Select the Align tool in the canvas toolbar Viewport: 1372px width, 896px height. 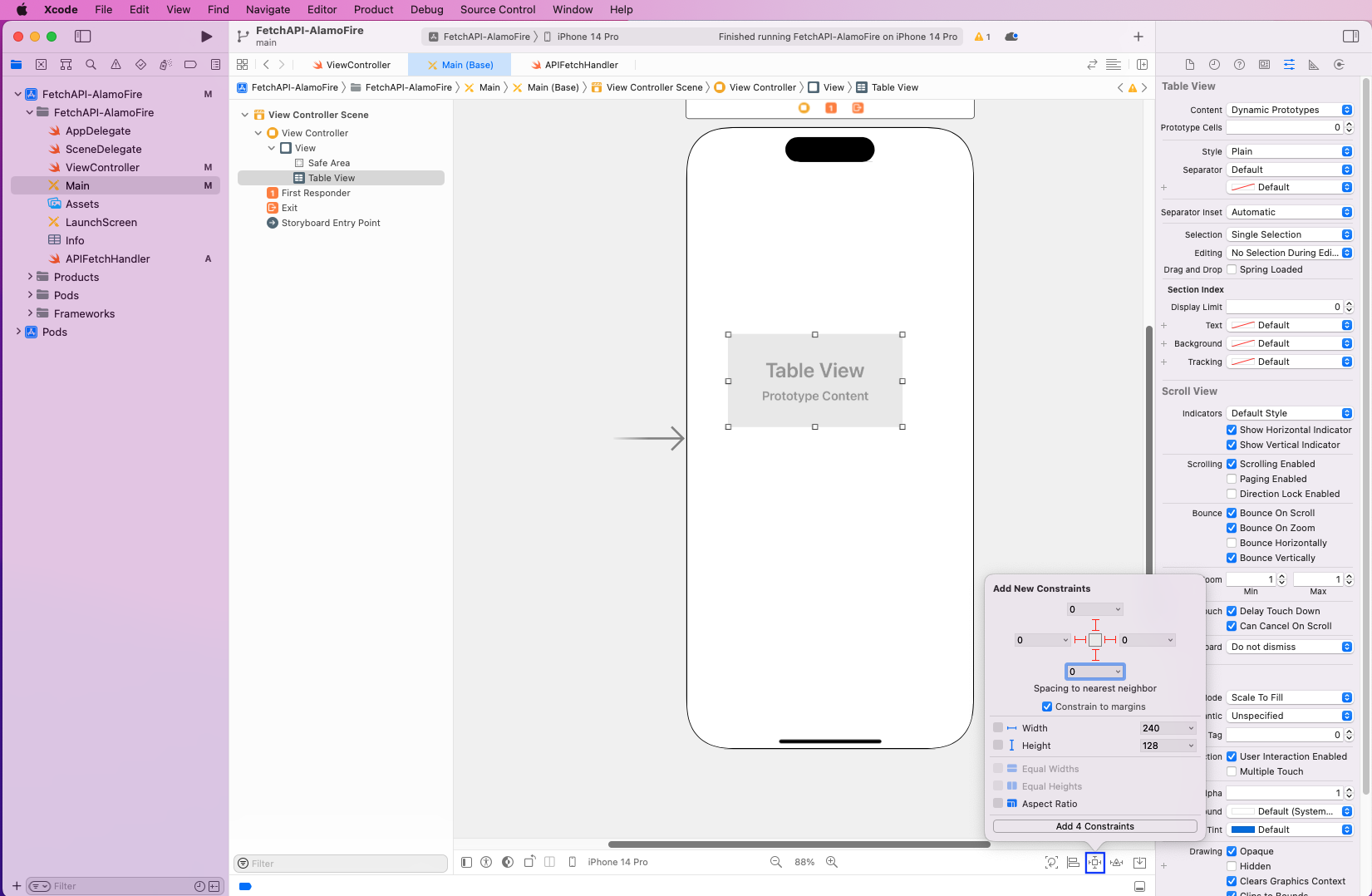[x=1073, y=862]
